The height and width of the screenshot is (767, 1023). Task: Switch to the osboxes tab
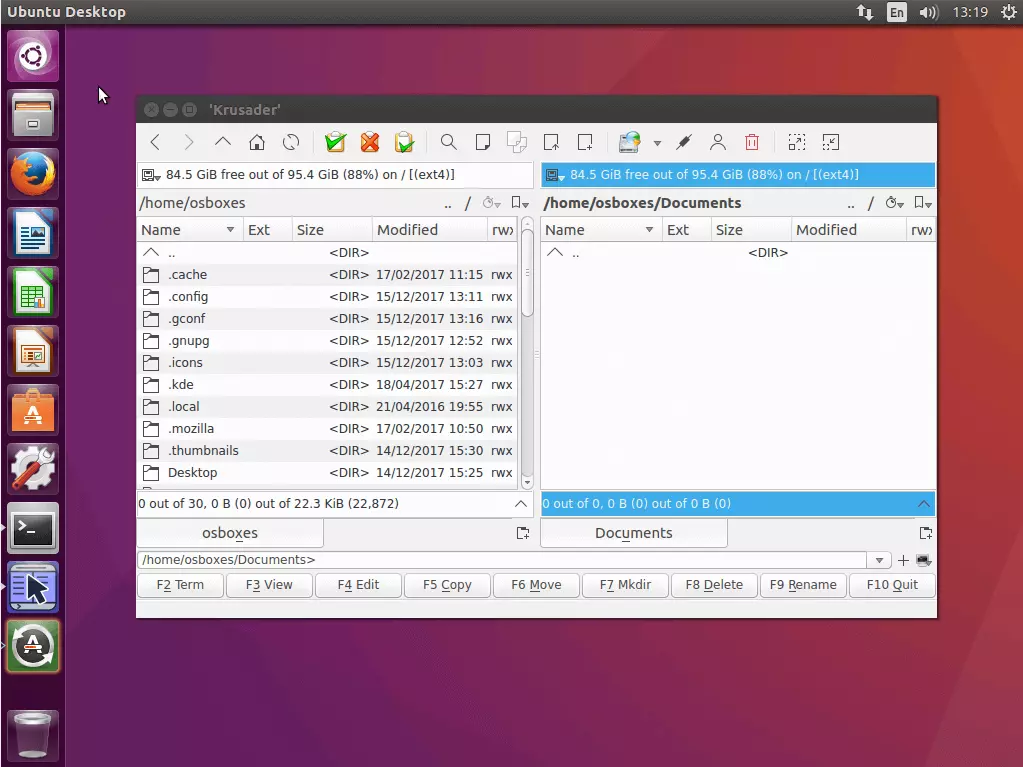point(230,534)
